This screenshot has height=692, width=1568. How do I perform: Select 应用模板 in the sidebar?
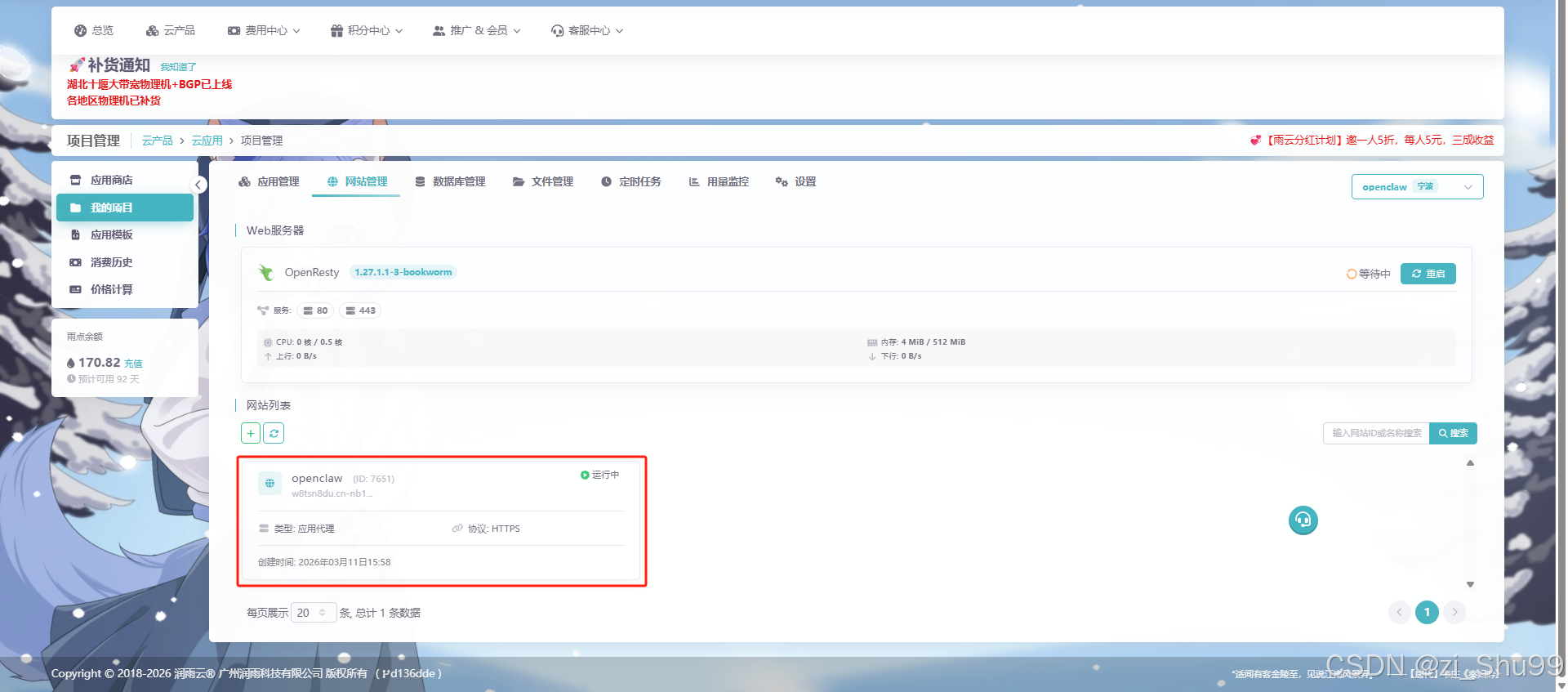click(x=111, y=235)
